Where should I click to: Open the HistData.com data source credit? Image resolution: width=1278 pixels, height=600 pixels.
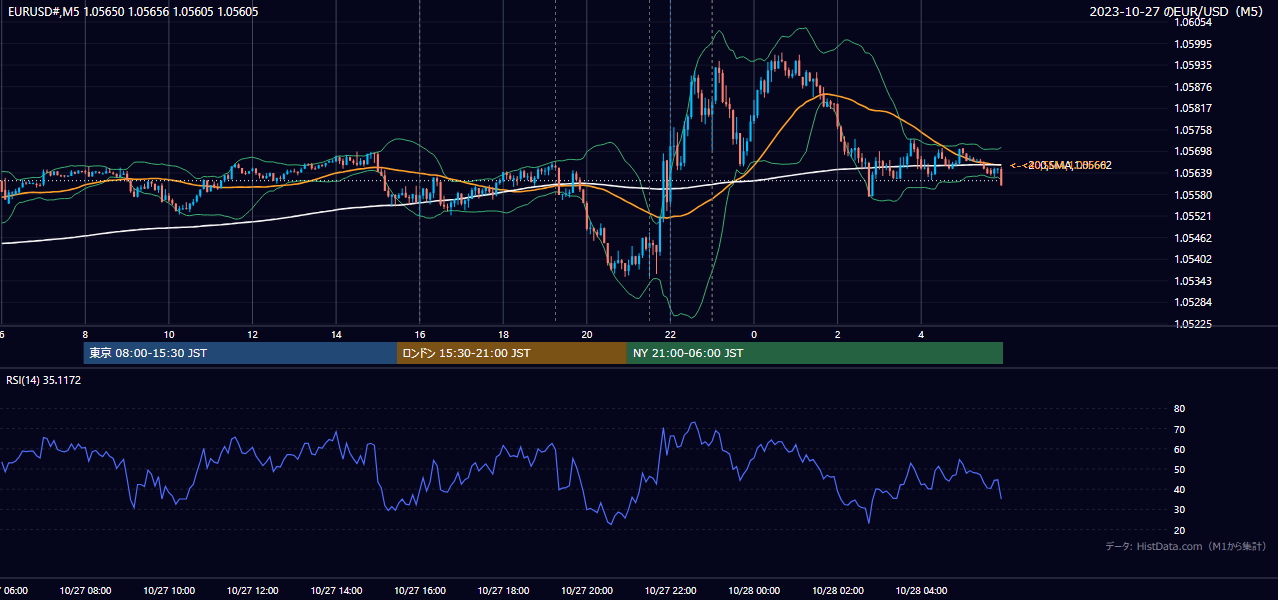tap(1185, 546)
